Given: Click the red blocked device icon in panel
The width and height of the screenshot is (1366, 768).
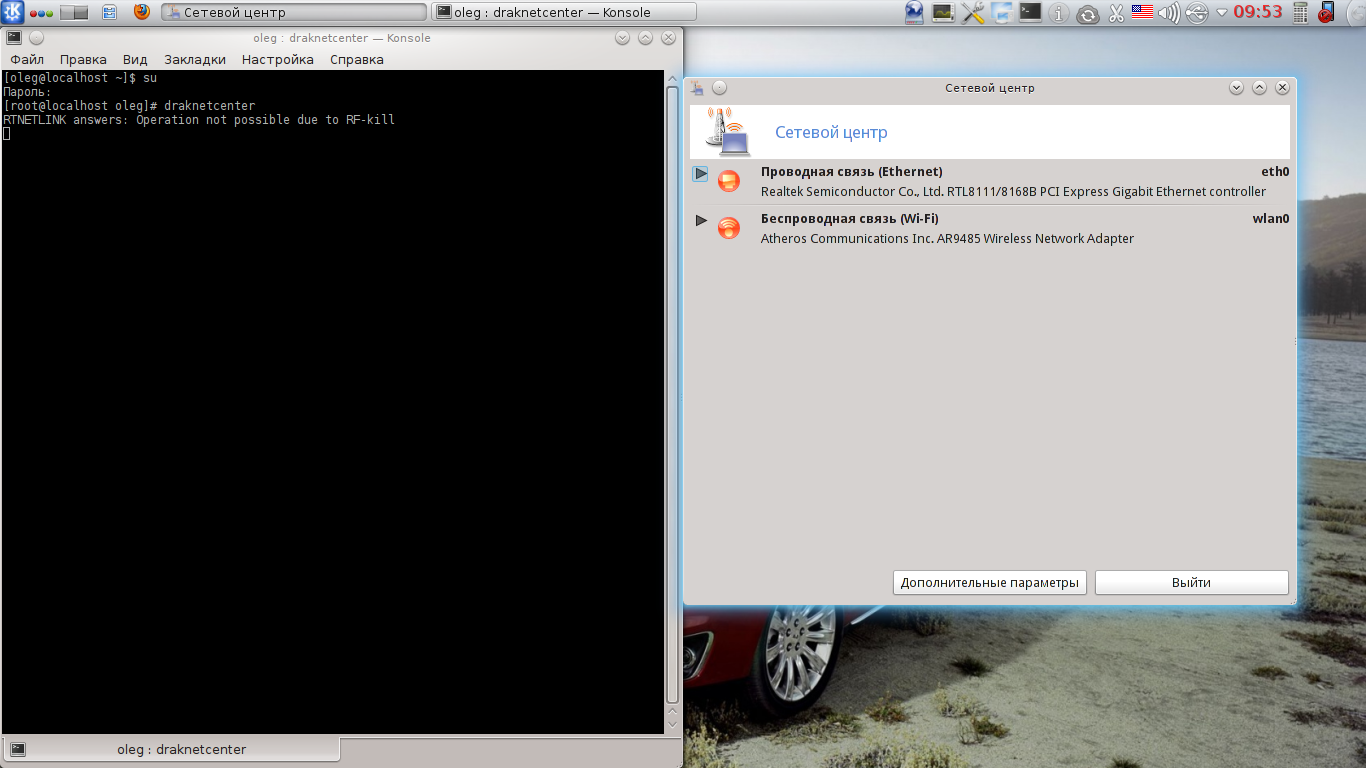Looking at the screenshot, I should [1327, 13].
